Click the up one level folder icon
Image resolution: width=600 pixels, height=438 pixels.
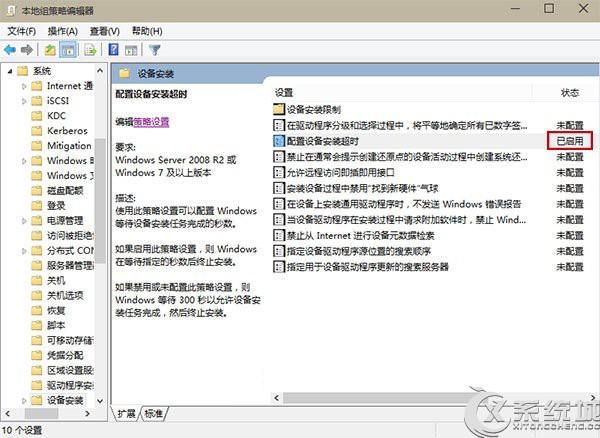tap(50, 50)
